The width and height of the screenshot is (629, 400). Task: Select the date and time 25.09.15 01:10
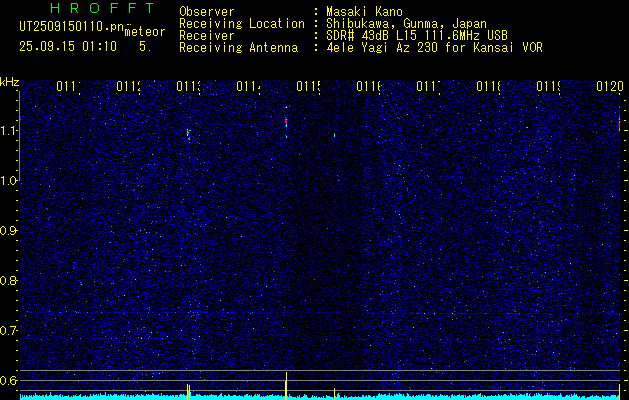click(68, 46)
